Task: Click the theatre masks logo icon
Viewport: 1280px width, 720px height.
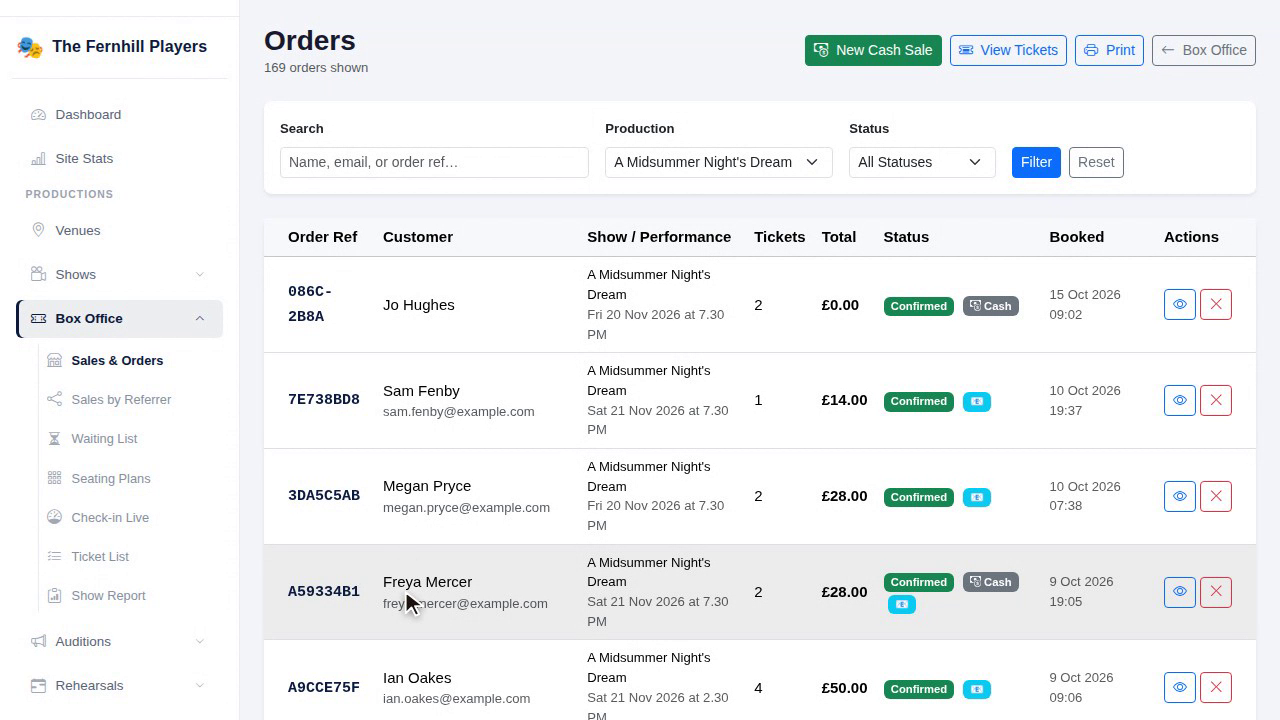Action: pyautogui.click(x=30, y=47)
